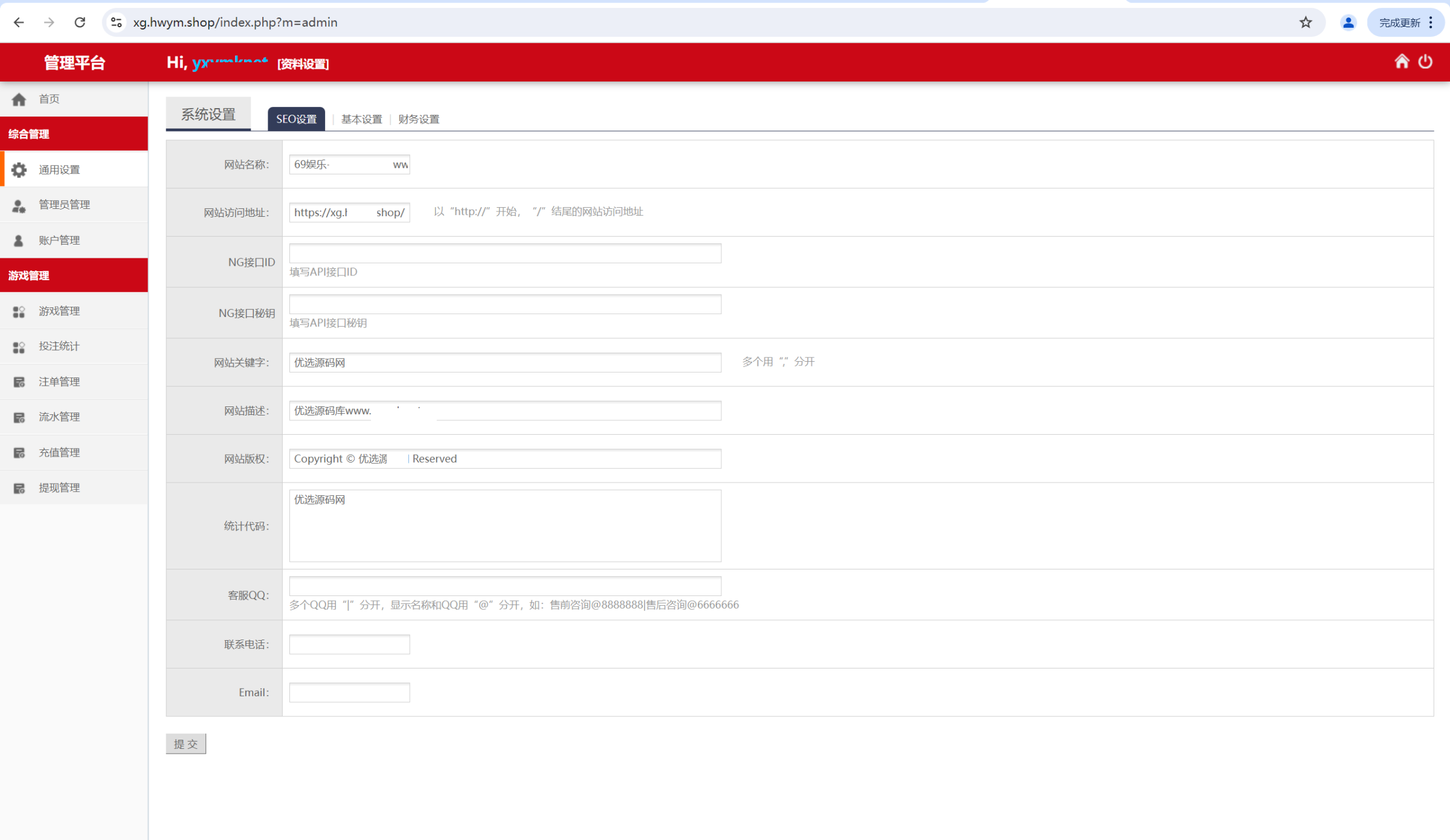Click the home icon in red header
The height and width of the screenshot is (840, 1450).
[1402, 62]
